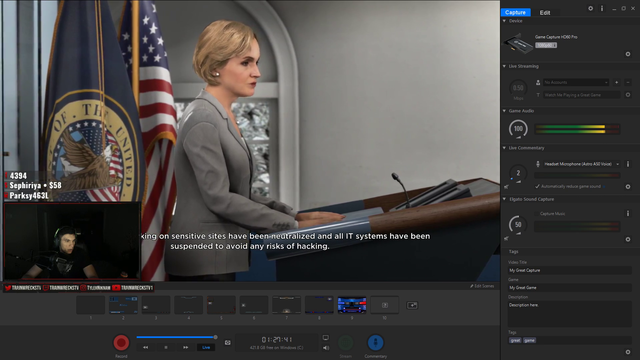Open the info icon in the title bar
This screenshot has height=360, width=640.
coord(602,8)
